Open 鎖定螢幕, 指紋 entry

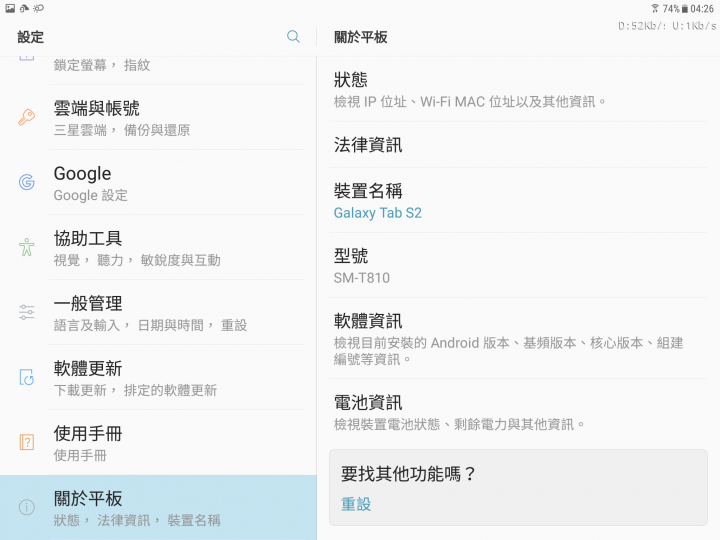point(158,70)
